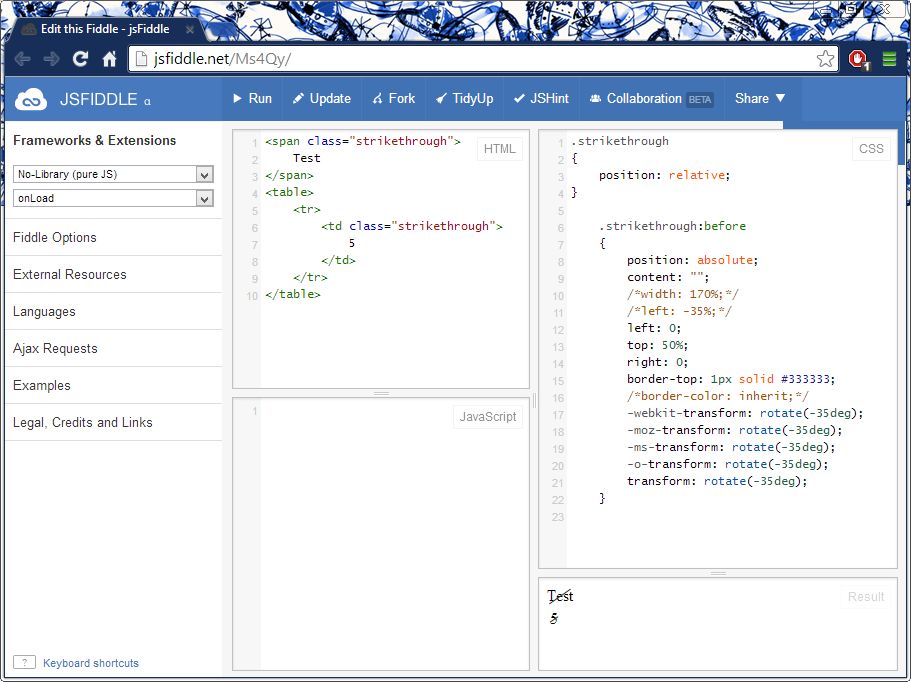The height and width of the screenshot is (682, 911).
Task: Run JSHint on the code
Action: [x=541, y=99]
